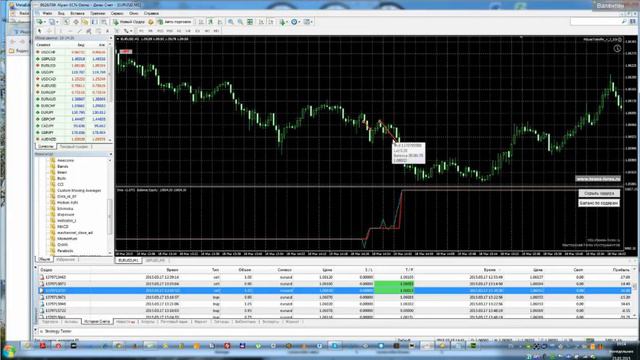
Task: Open the arrows objects dropdown
Action: coord(128,31)
